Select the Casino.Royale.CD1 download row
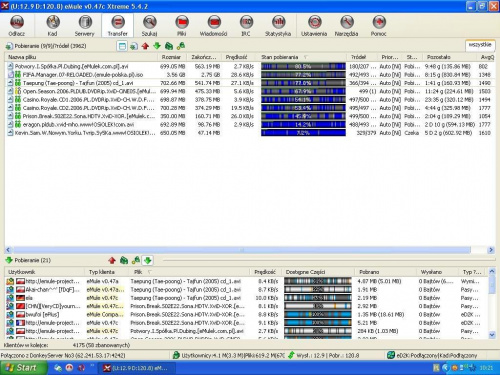500x375 pixels. 250,100
